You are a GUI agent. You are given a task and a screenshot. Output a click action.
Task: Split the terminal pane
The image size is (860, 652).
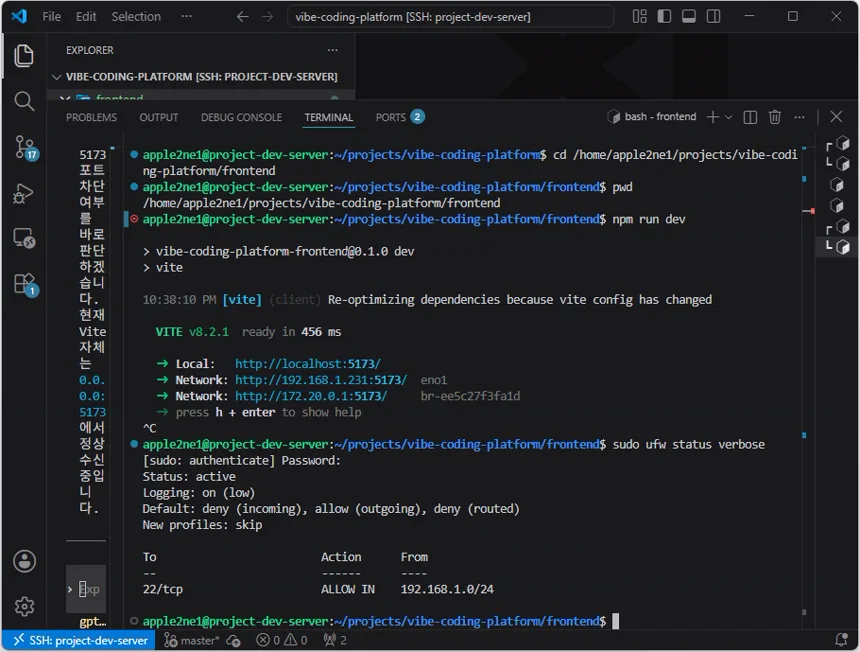[750, 117]
